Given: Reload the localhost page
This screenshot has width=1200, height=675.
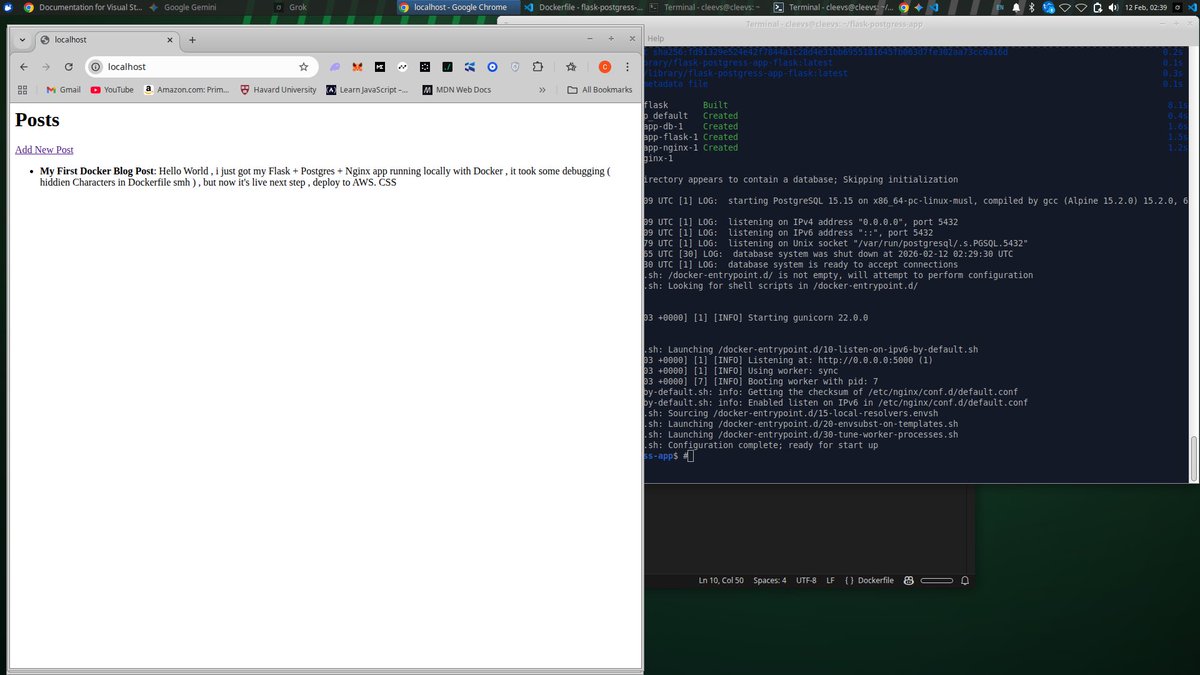Looking at the screenshot, I should (x=68, y=67).
